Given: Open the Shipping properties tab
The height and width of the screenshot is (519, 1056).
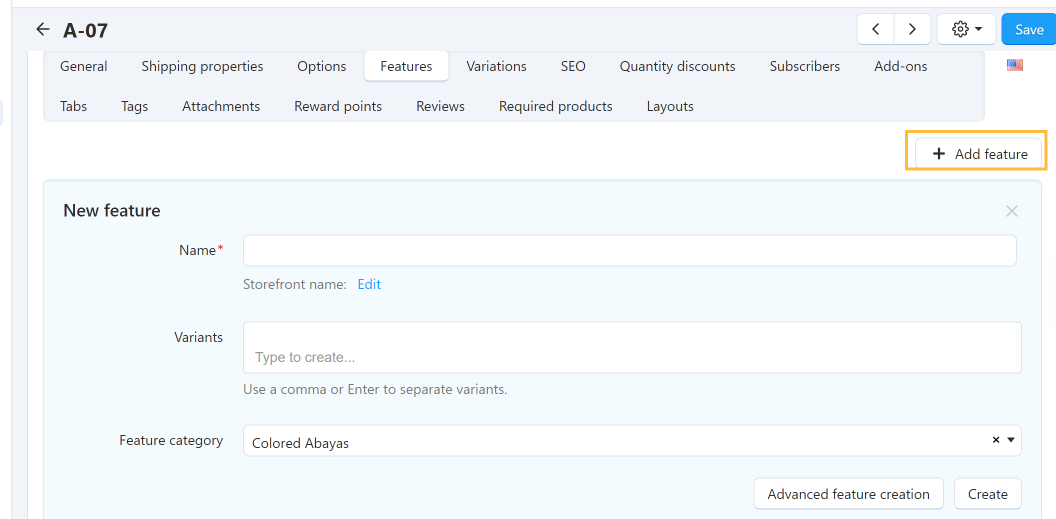Looking at the screenshot, I should [202, 66].
